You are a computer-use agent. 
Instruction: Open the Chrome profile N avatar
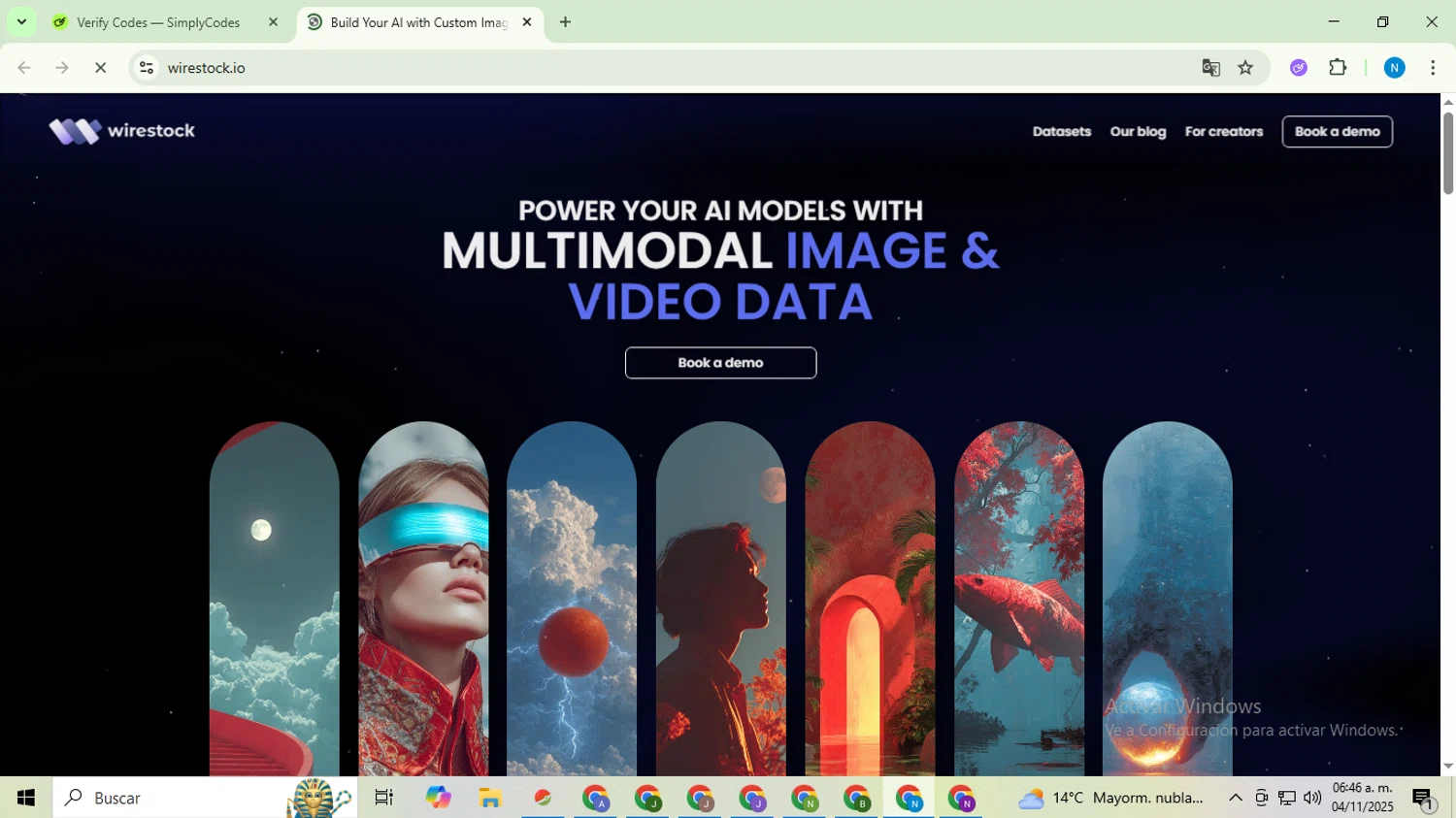(1394, 68)
